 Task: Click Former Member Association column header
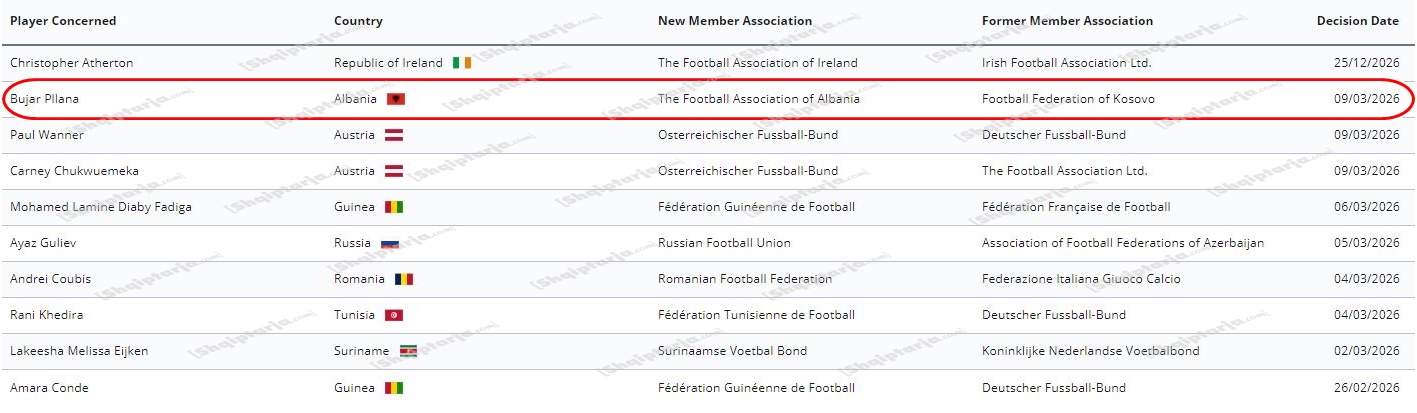[1067, 21]
